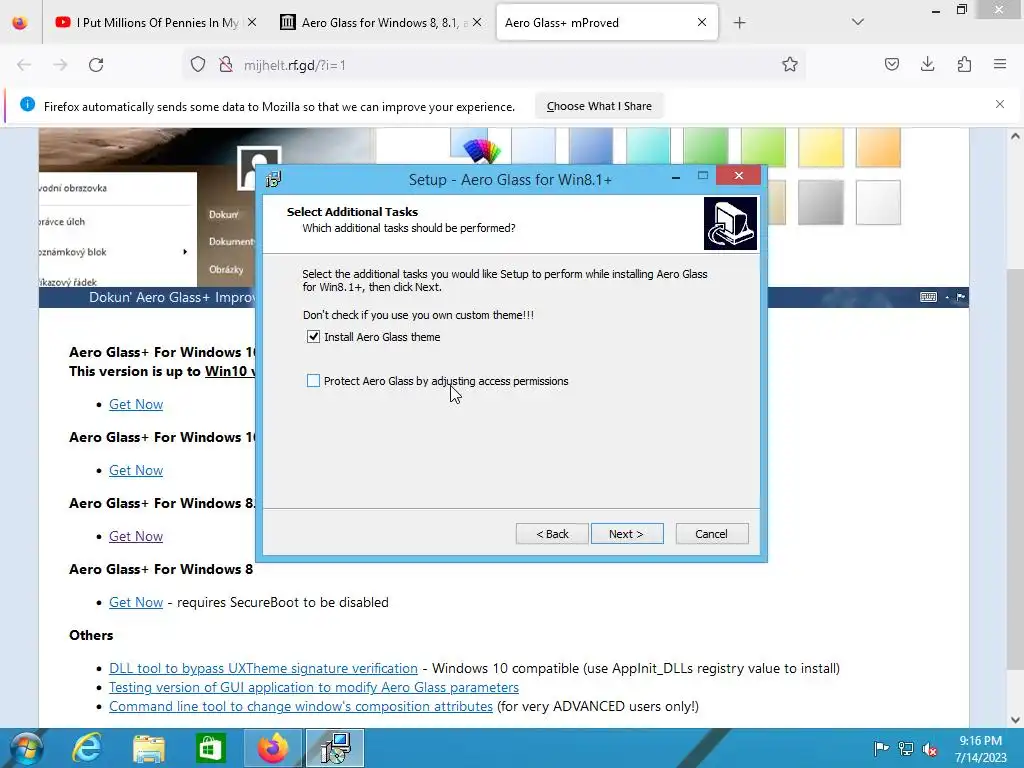
Task: Reload the current page
Action: pos(96,65)
